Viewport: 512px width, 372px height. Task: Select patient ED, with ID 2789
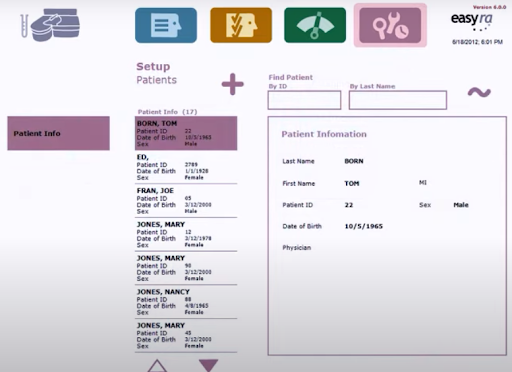(x=186, y=167)
